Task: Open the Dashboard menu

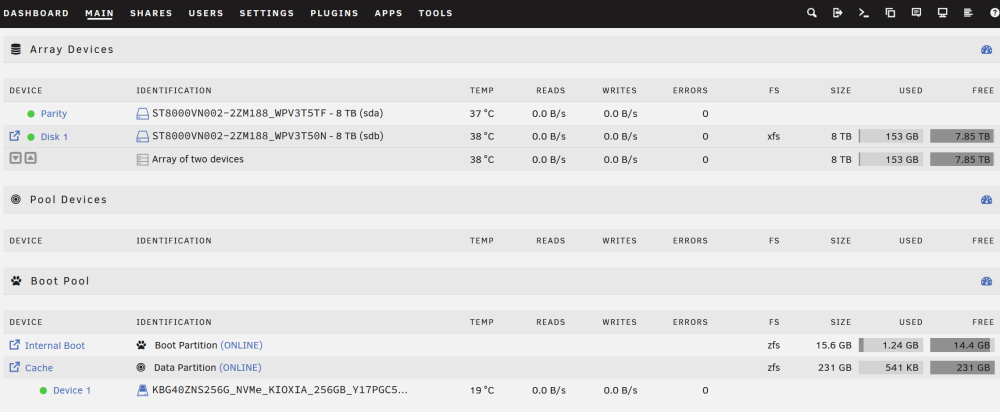Action: [36, 13]
